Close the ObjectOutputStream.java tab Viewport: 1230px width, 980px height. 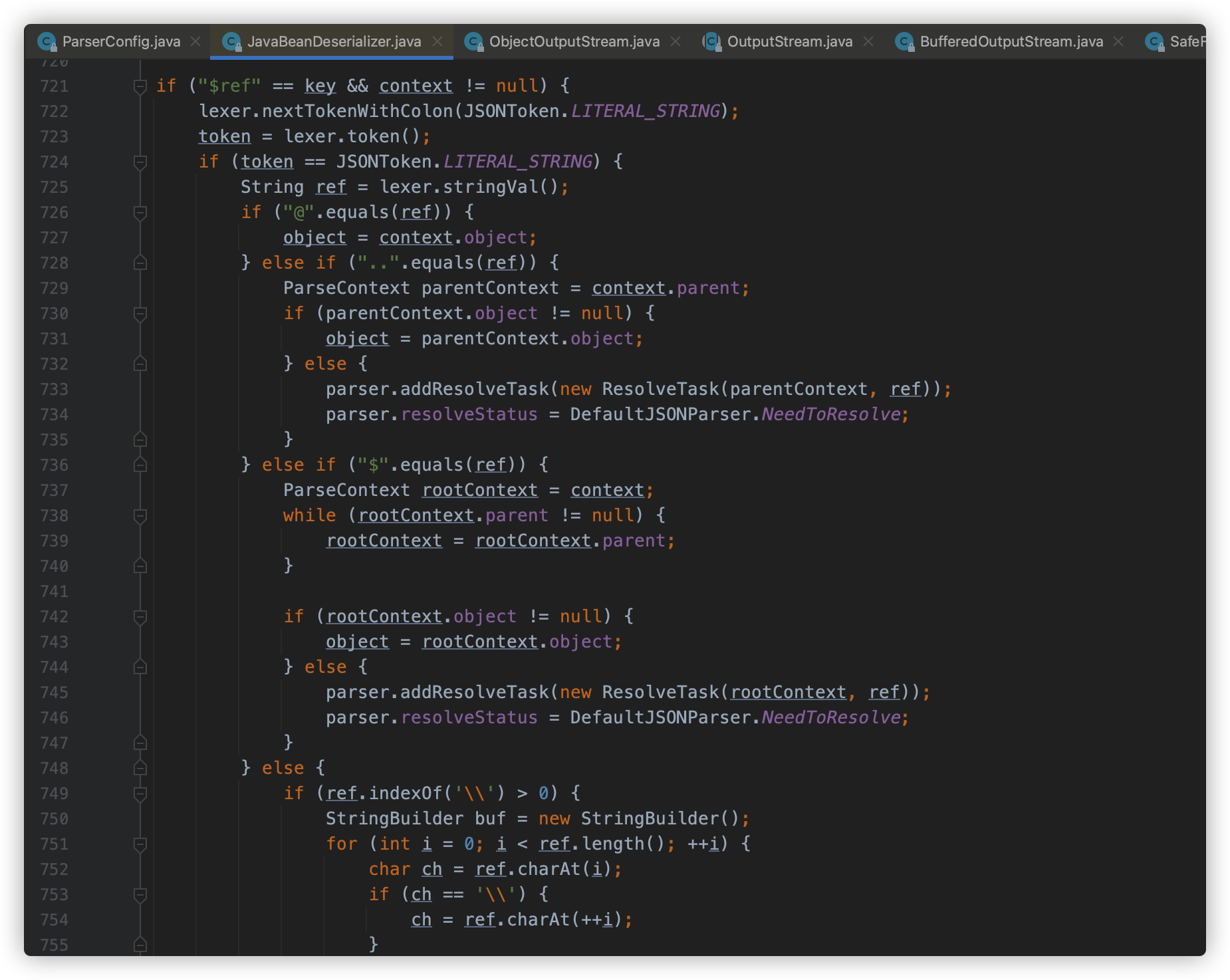coord(676,41)
